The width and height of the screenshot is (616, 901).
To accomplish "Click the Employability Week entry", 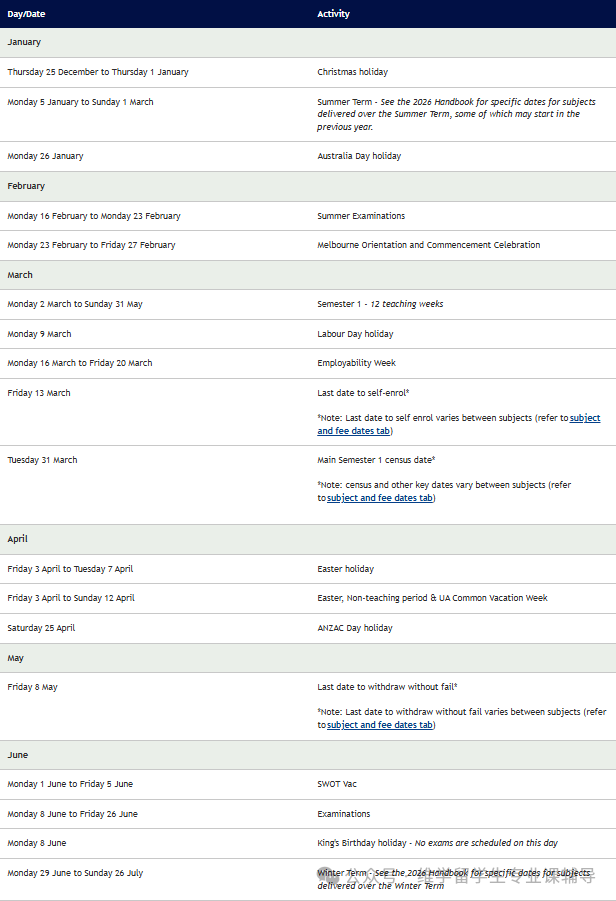I will (356, 363).
